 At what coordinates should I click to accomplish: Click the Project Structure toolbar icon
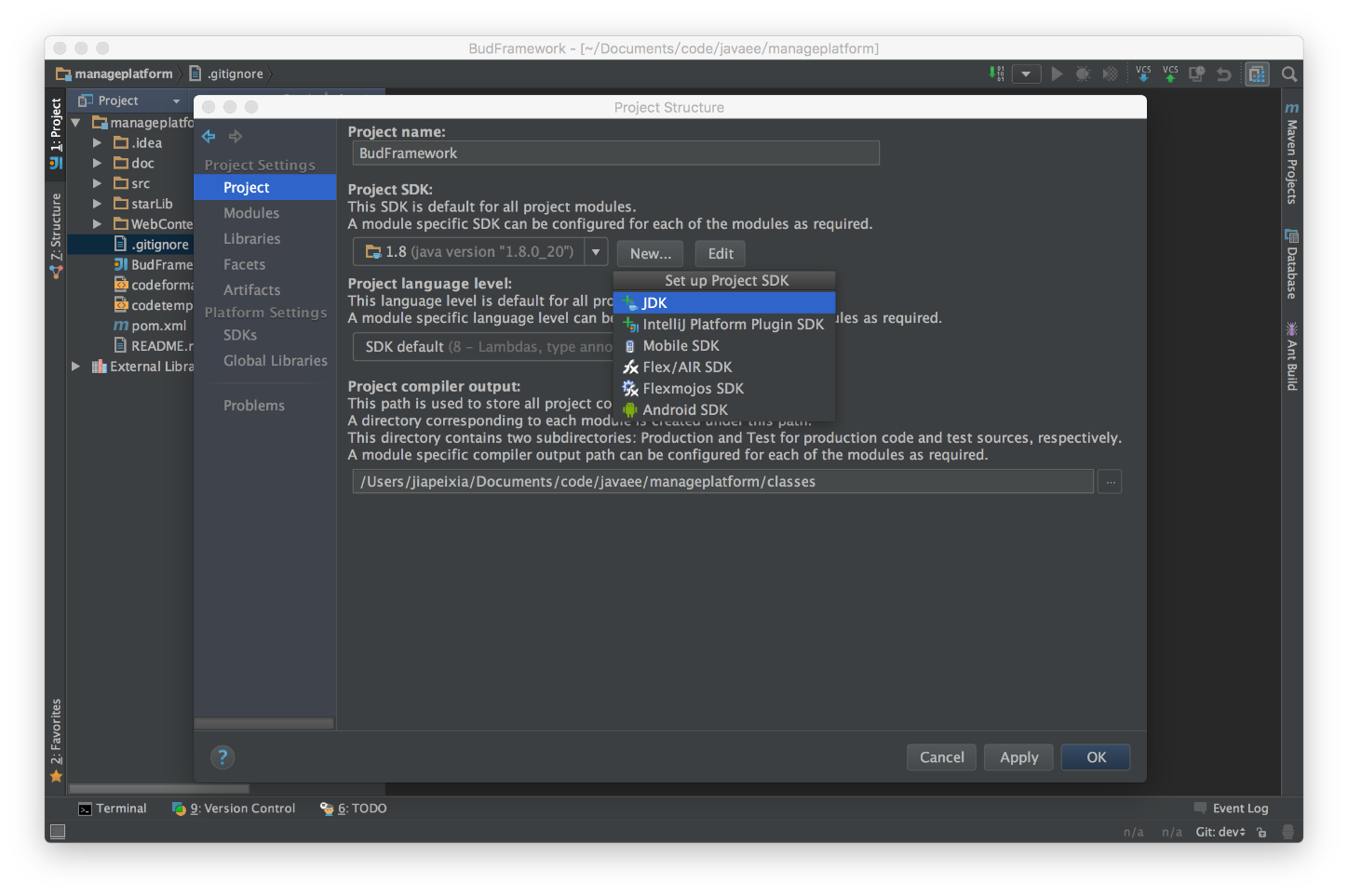pyautogui.click(x=1257, y=74)
